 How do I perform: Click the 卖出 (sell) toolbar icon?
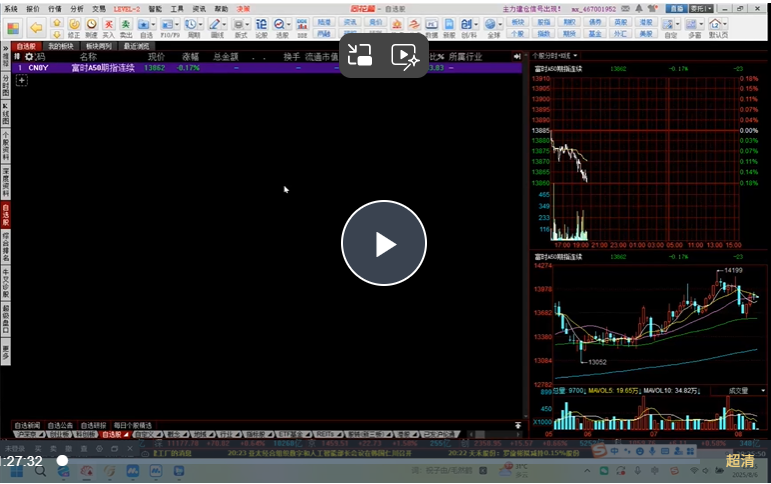click(126, 26)
